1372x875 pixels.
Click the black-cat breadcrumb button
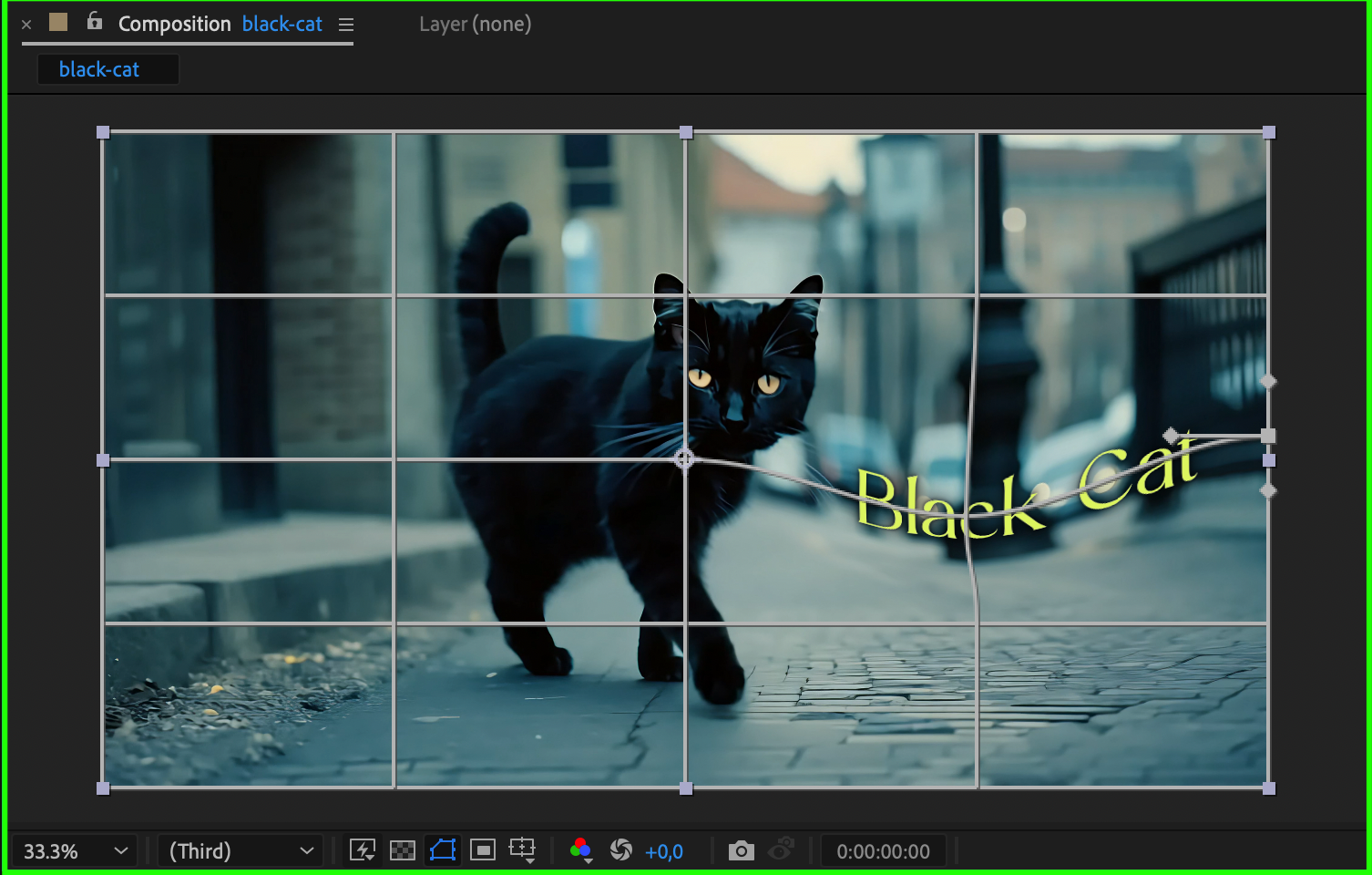(99, 69)
